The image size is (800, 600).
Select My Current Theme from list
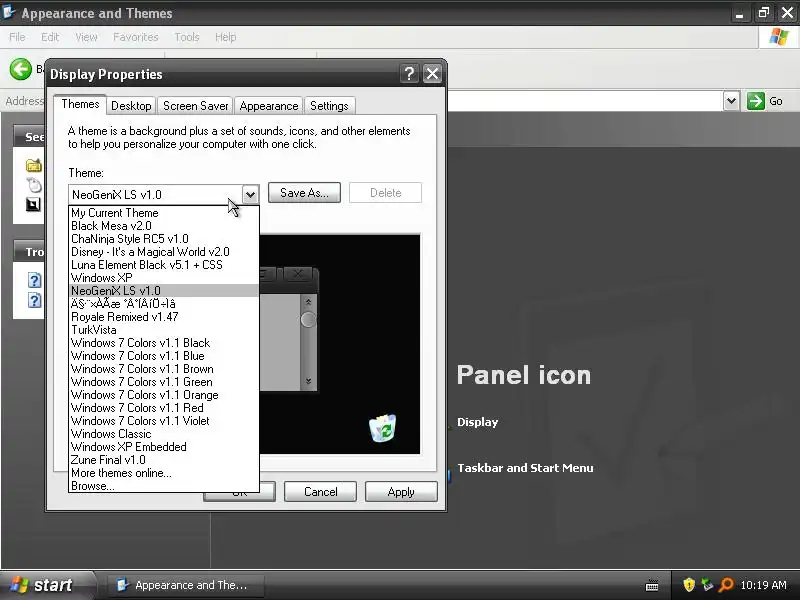pos(163,213)
